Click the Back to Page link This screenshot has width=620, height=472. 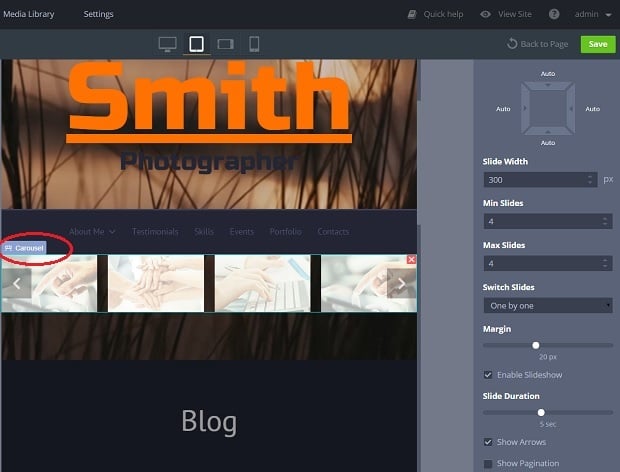pyautogui.click(x=537, y=44)
